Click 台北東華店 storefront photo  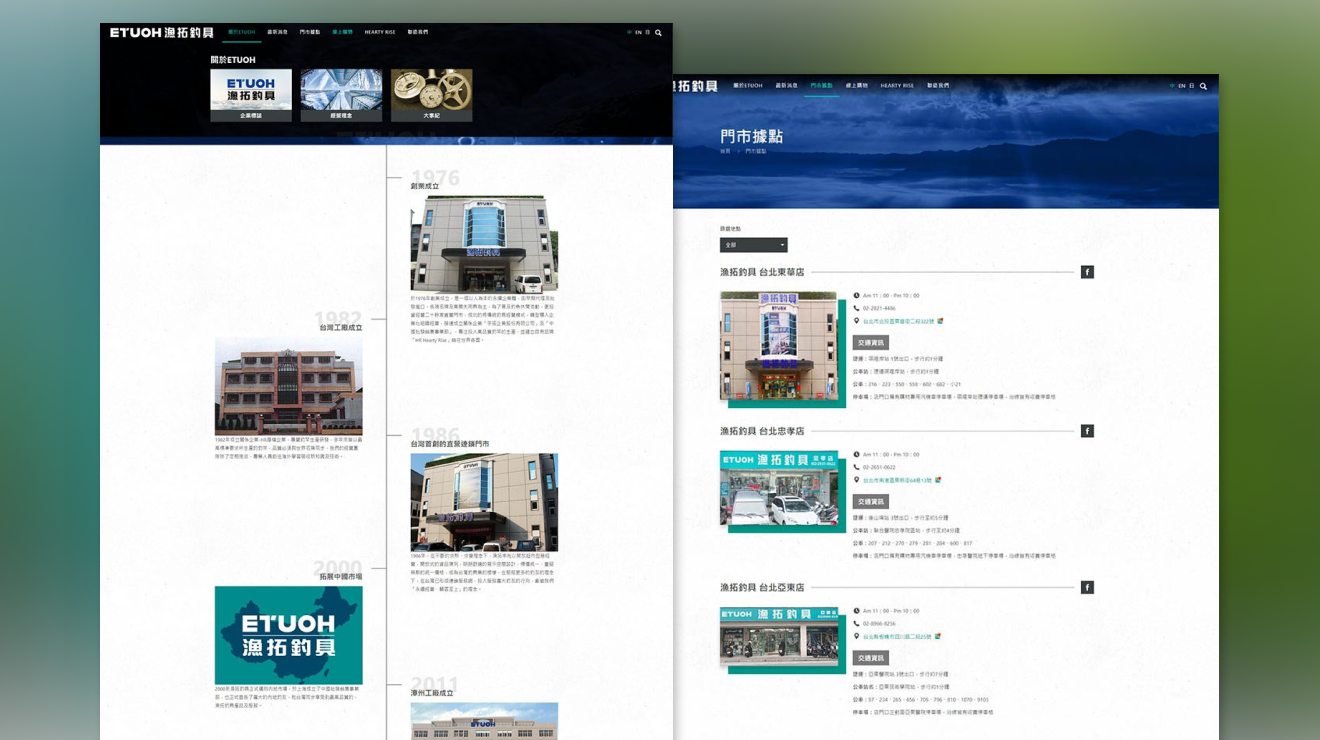click(x=779, y=346)
